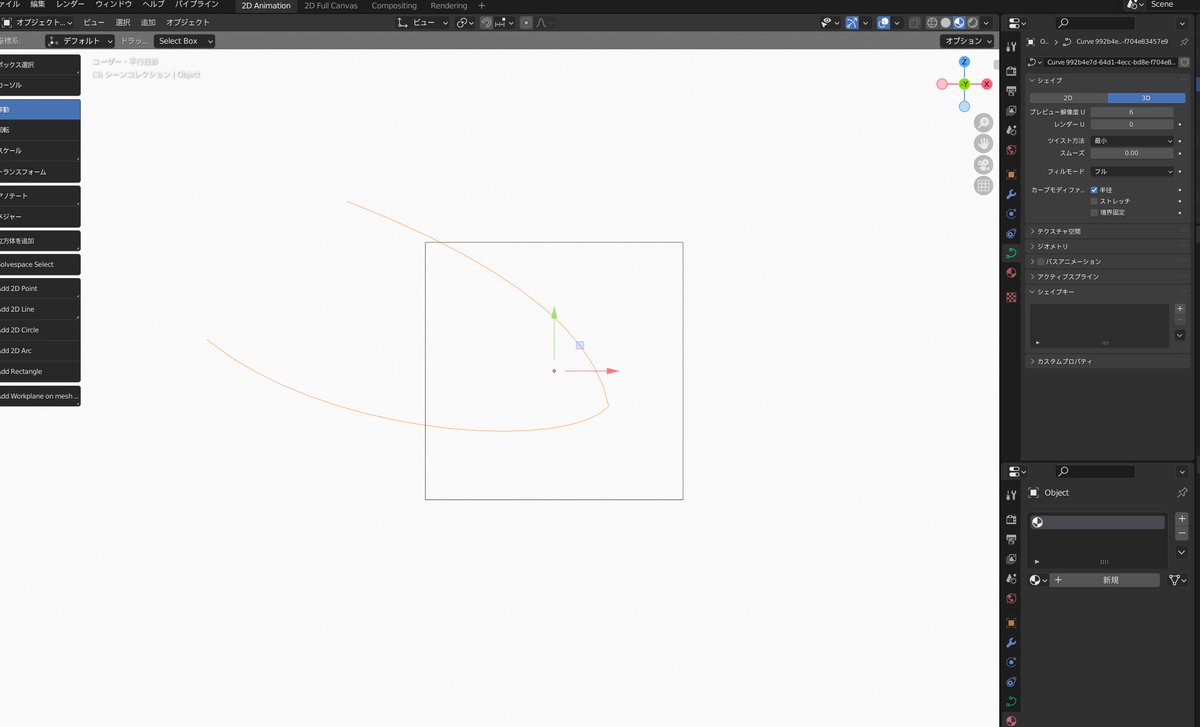Viewport: 1200px width, 727px height.
Task: Click the magnet icon to enable snapping
Action: click(x=486, y=22)
